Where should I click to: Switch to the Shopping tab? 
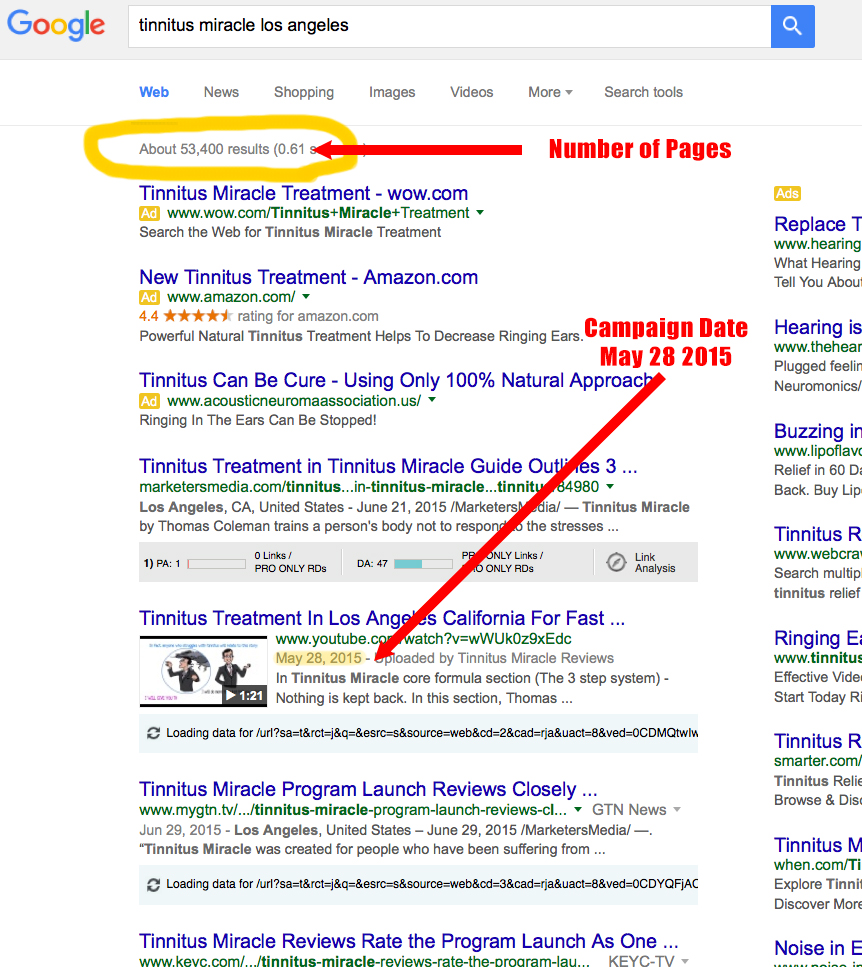click(x=304, y=93)
